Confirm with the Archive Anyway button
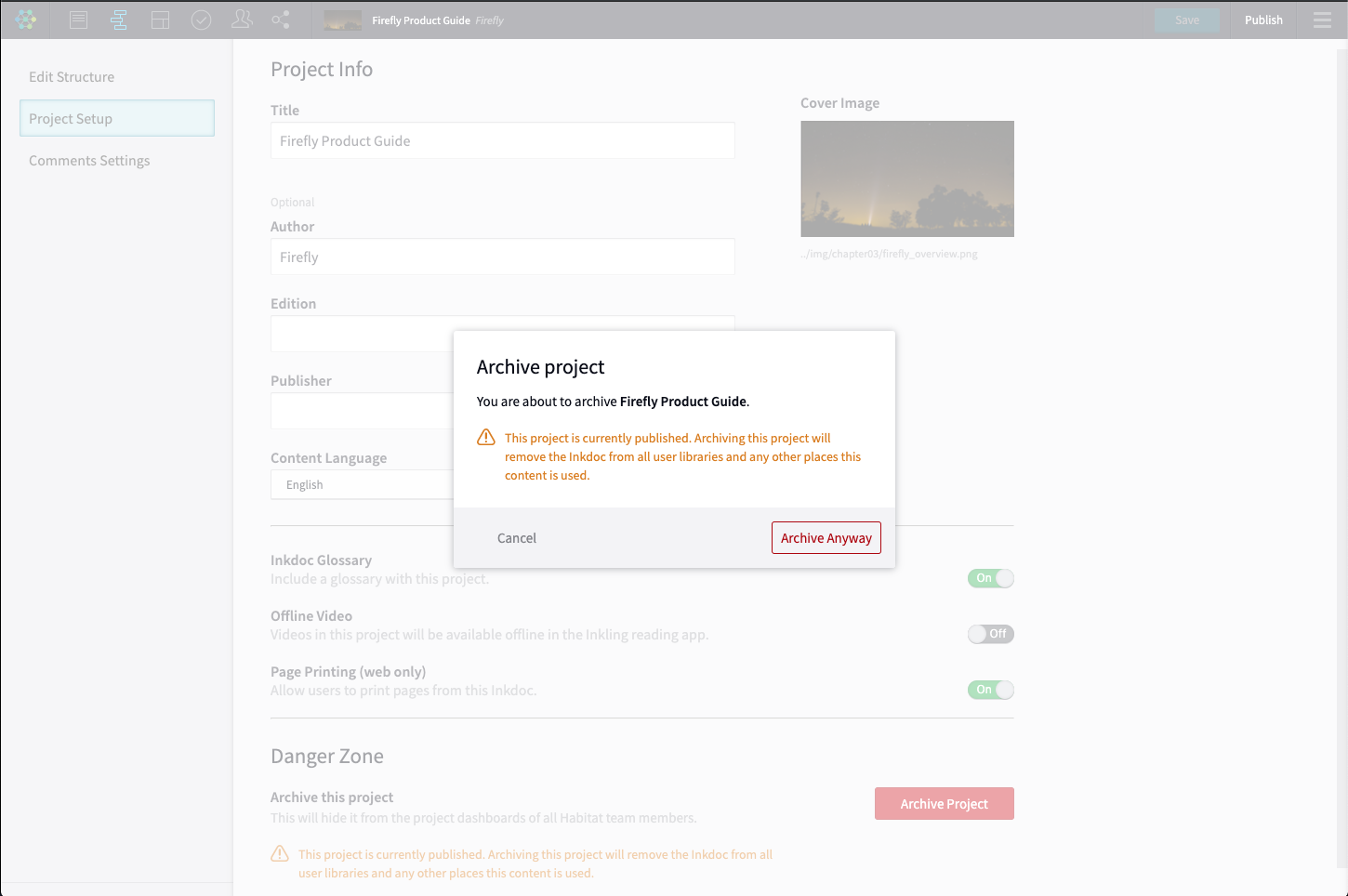The image size is (1348, 896). [x=826, y=538]
